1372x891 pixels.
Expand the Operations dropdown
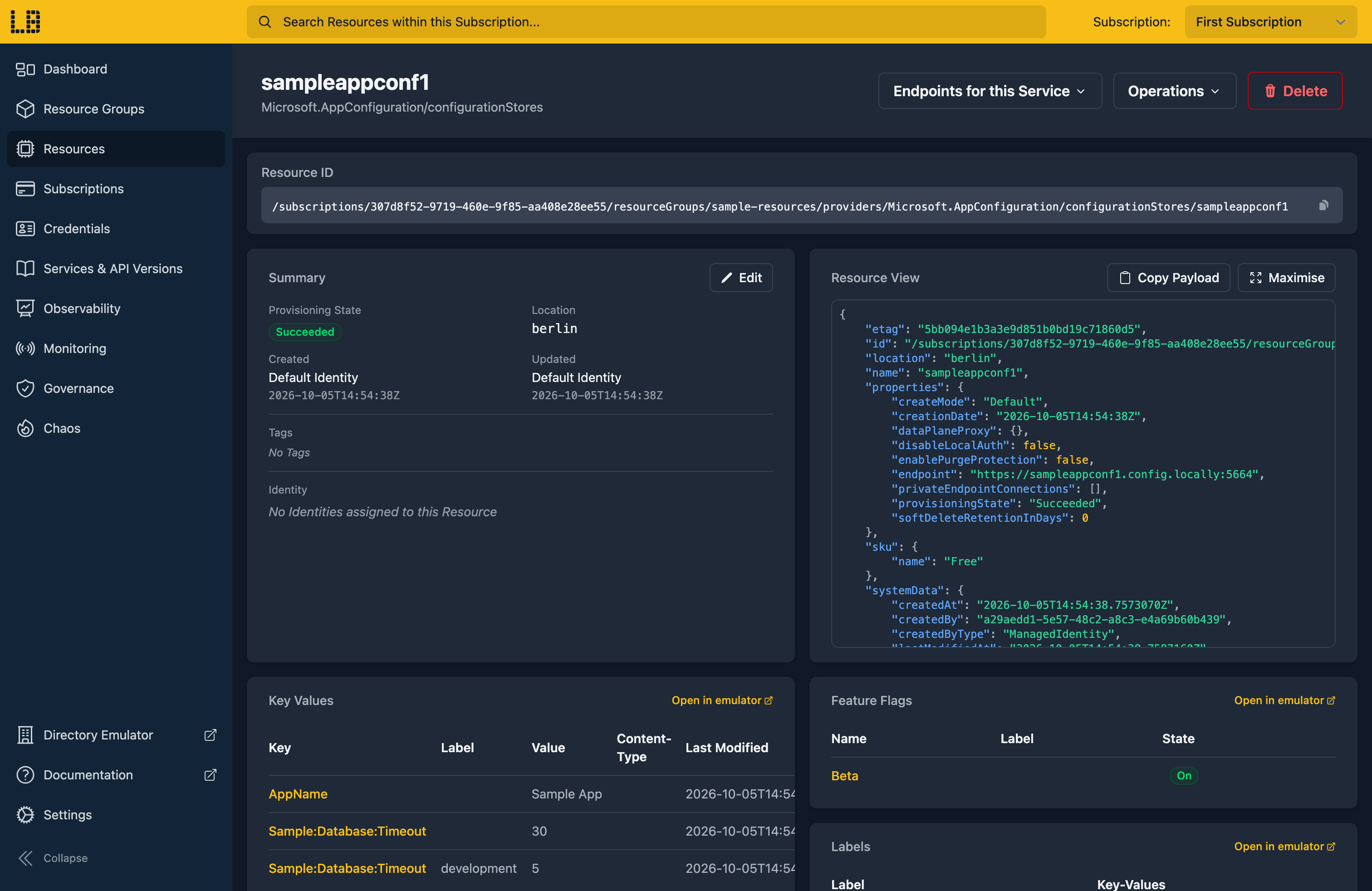1174,91
